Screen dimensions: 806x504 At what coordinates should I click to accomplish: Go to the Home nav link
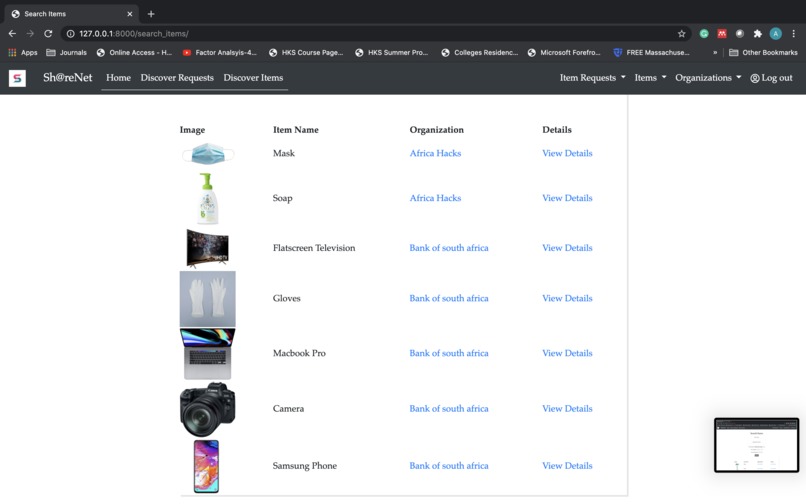118,78
